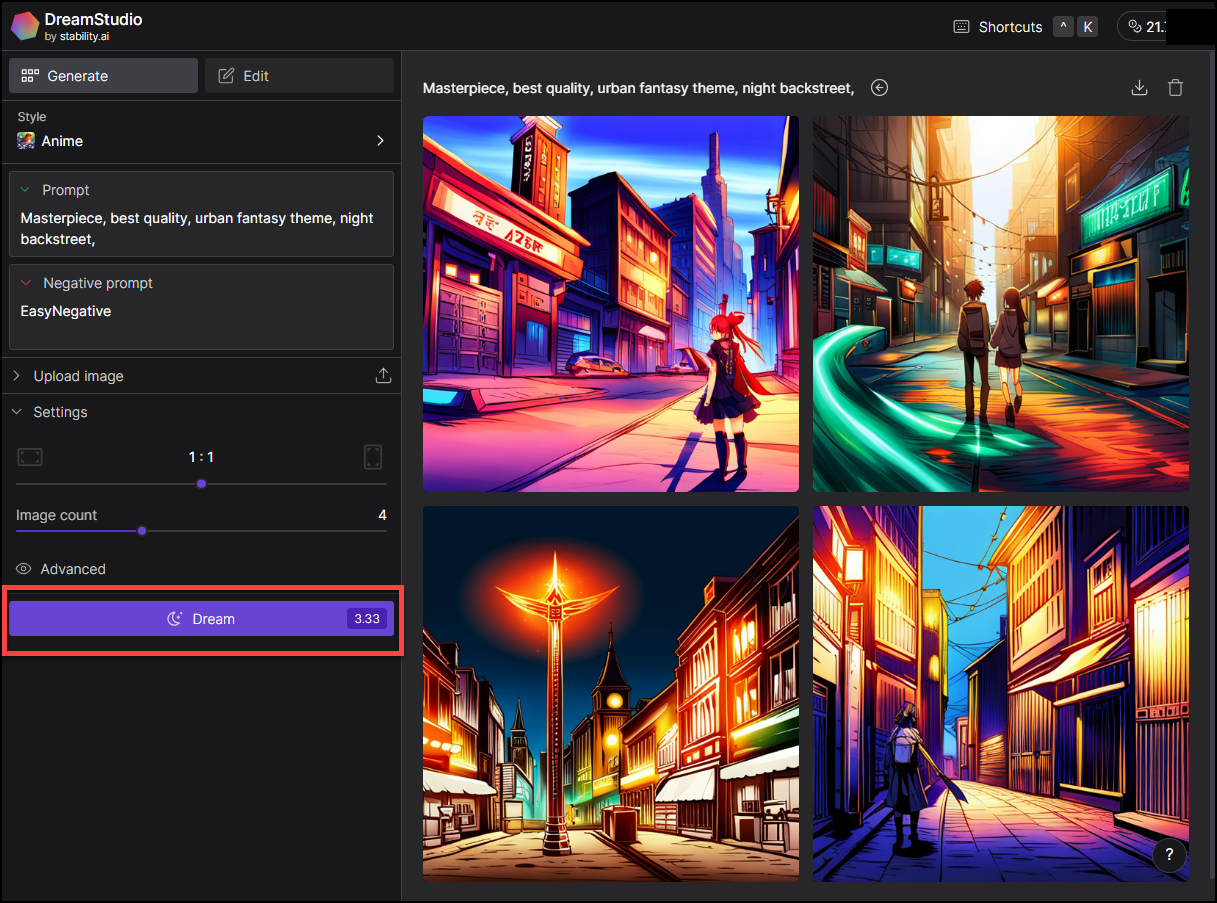Switch to the Edit tab
This screenshot has width=1217, height=903.
[299, 76]
